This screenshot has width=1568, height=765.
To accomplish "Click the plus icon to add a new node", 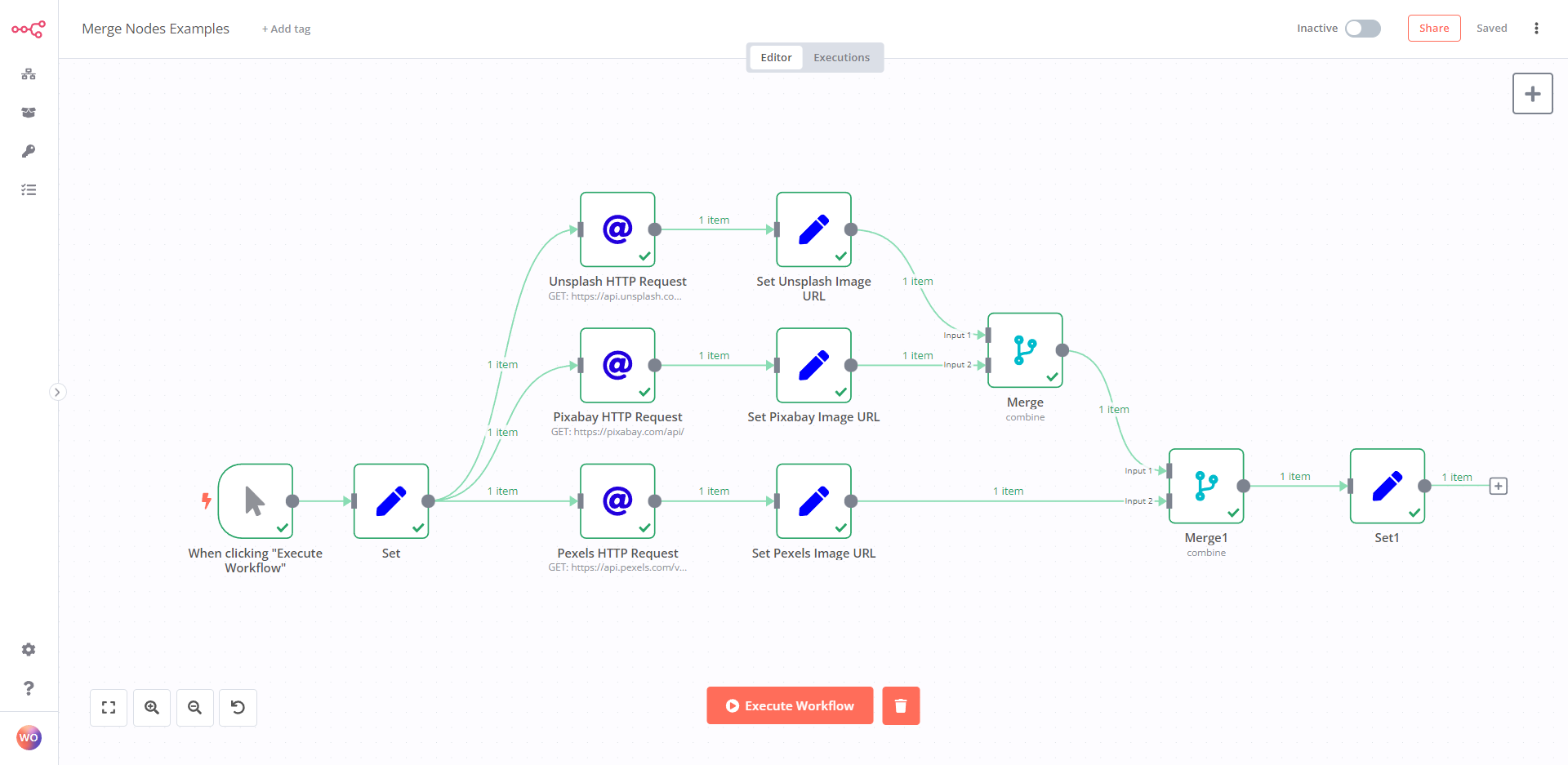I will point(1533,93).
